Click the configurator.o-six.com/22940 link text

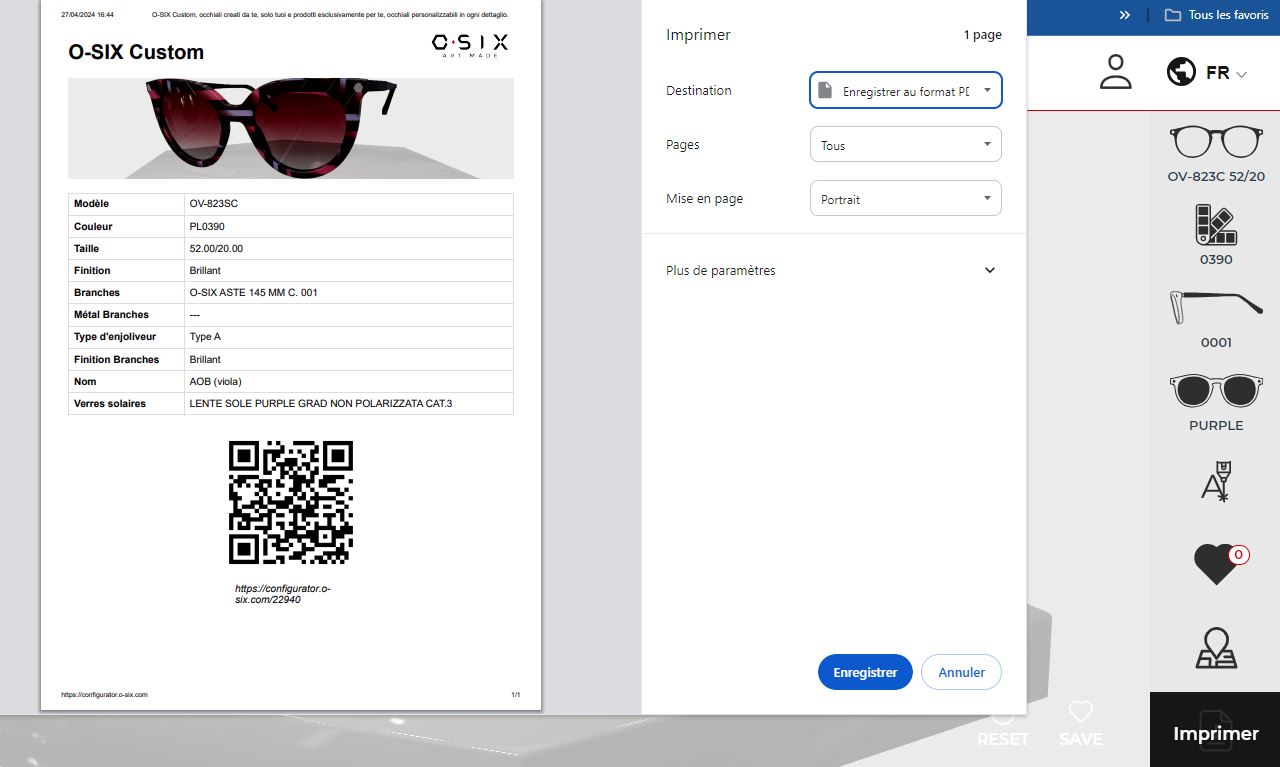[x=283, y=594]
